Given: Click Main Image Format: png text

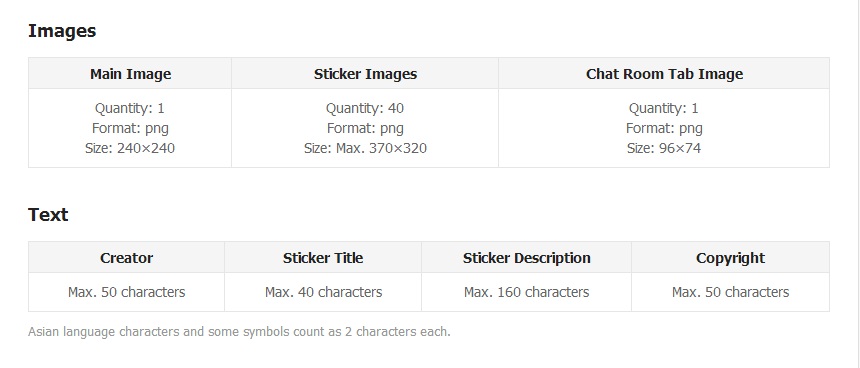Looking at the screenshot, I should [x=130, y=128].
